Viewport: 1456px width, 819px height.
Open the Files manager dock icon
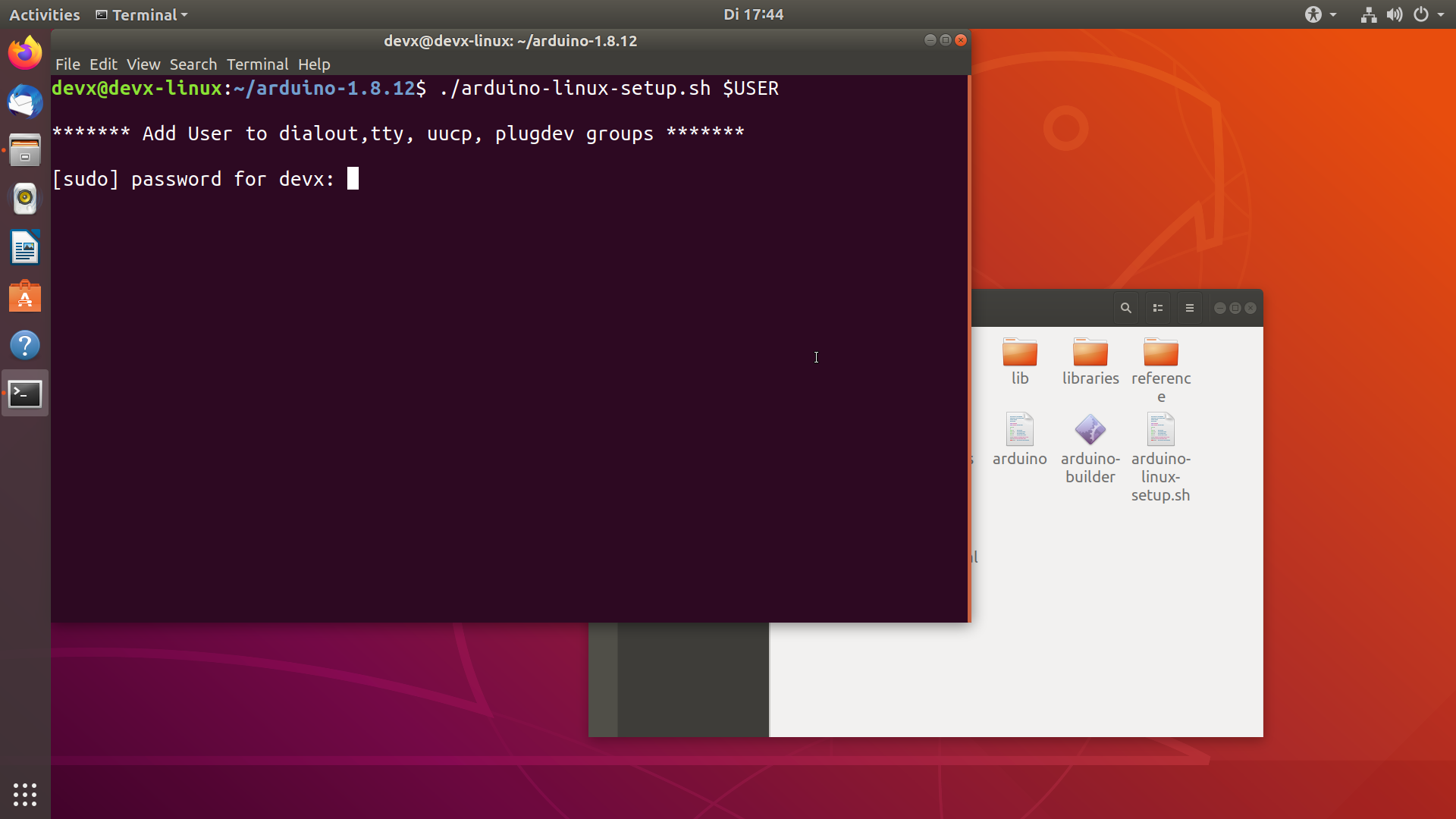tap(25, 150)
